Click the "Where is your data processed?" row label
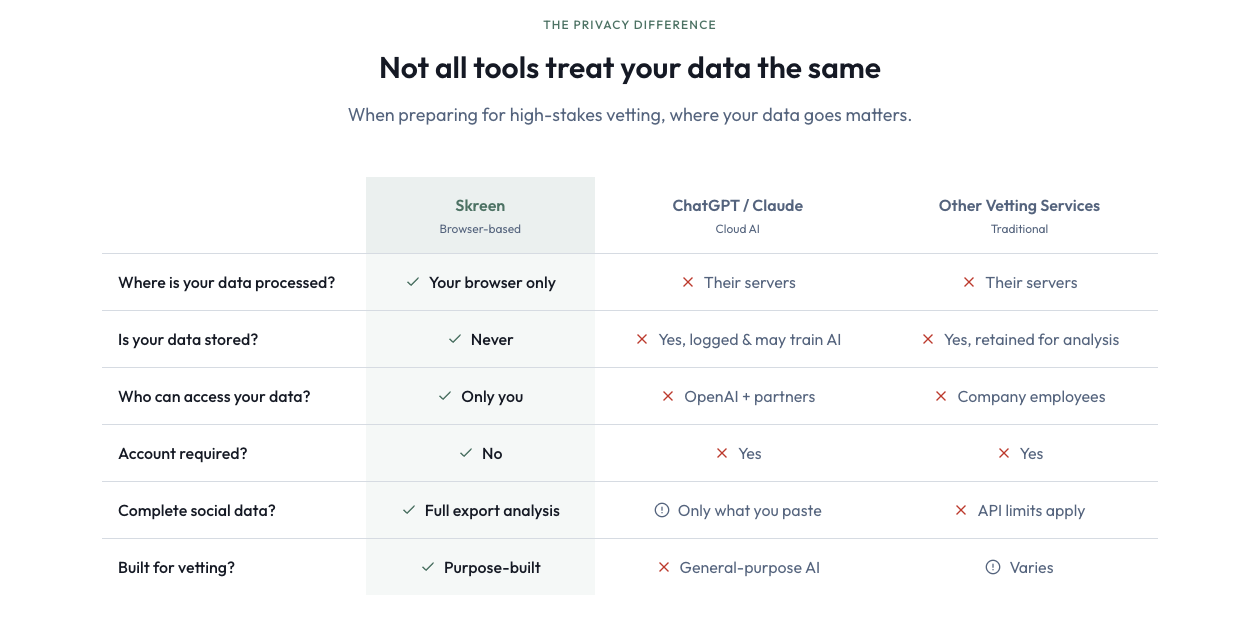 pos(227,283)
